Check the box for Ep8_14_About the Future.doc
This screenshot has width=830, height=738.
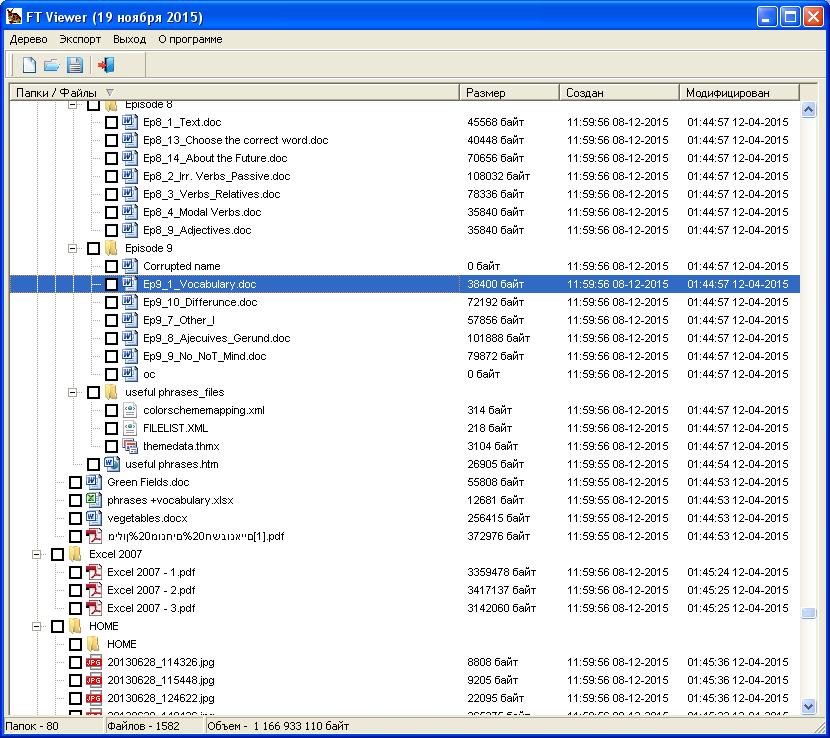tap(111, 158)
